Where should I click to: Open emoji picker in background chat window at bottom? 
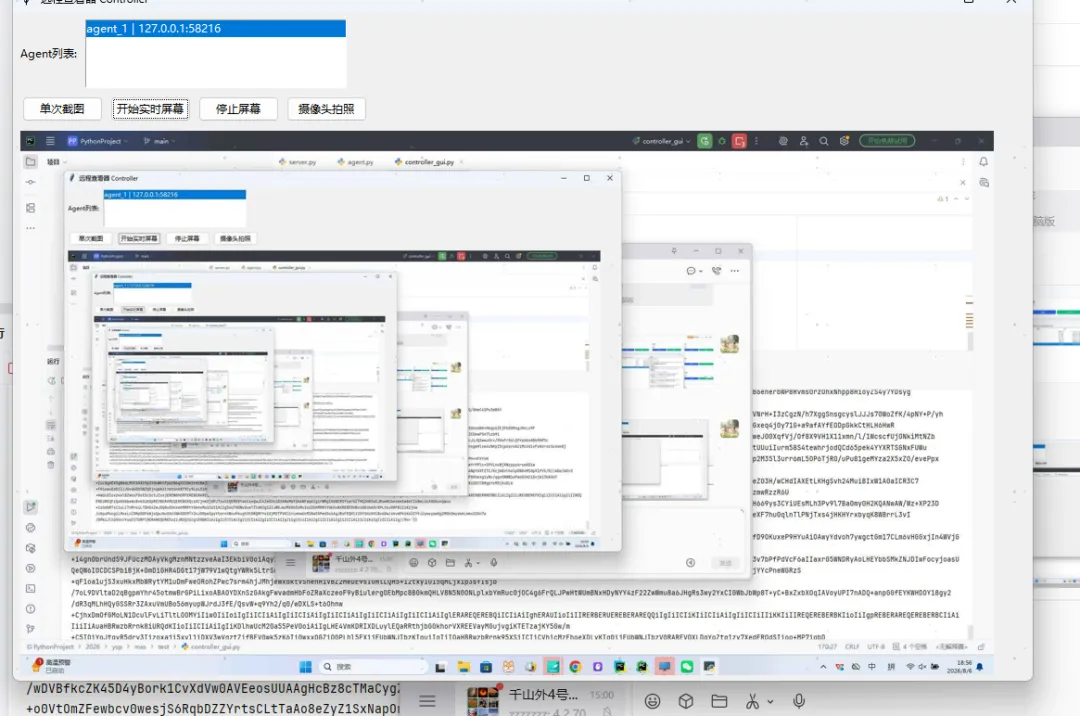pos(652,701)
